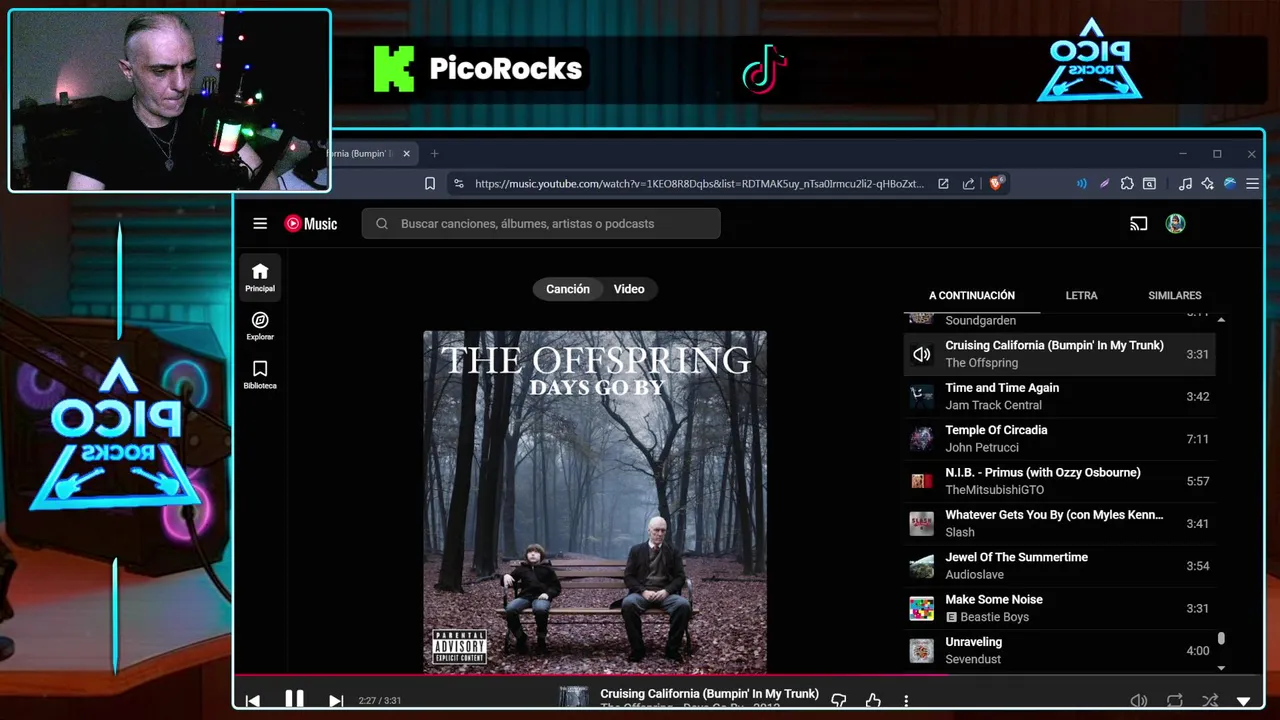The image size is (1280, 720).
Task: Click the queue scroll down arrow
Action: pos(1221,667)
